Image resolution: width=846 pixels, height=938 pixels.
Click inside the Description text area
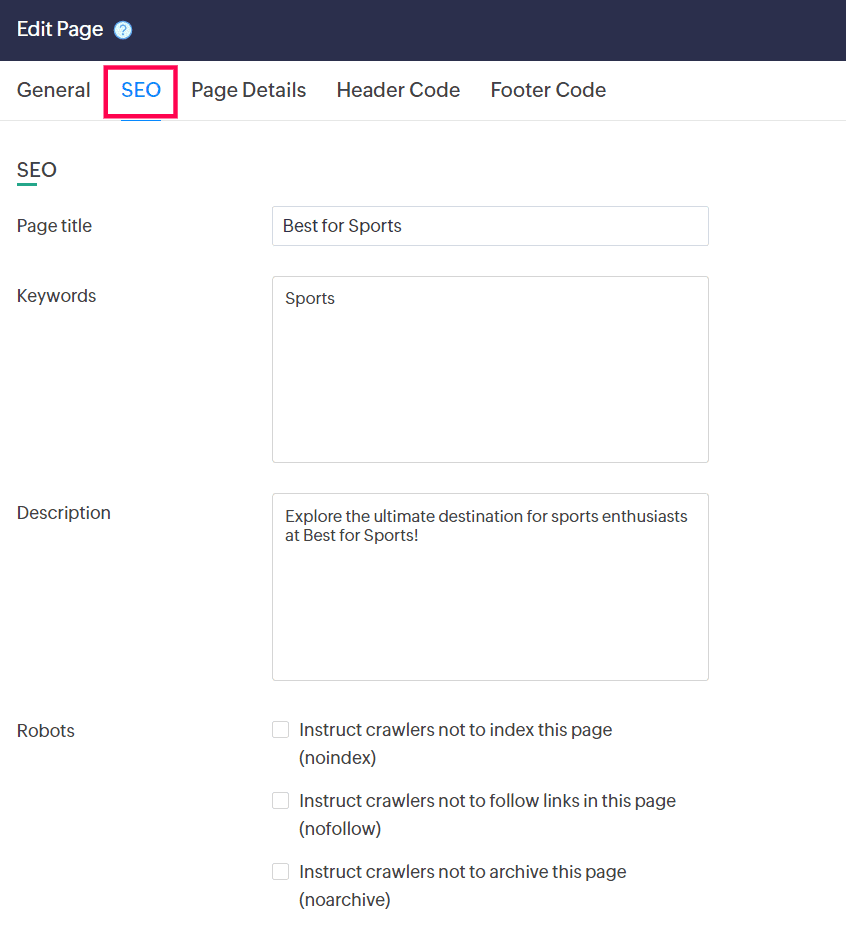coord(490,587)
